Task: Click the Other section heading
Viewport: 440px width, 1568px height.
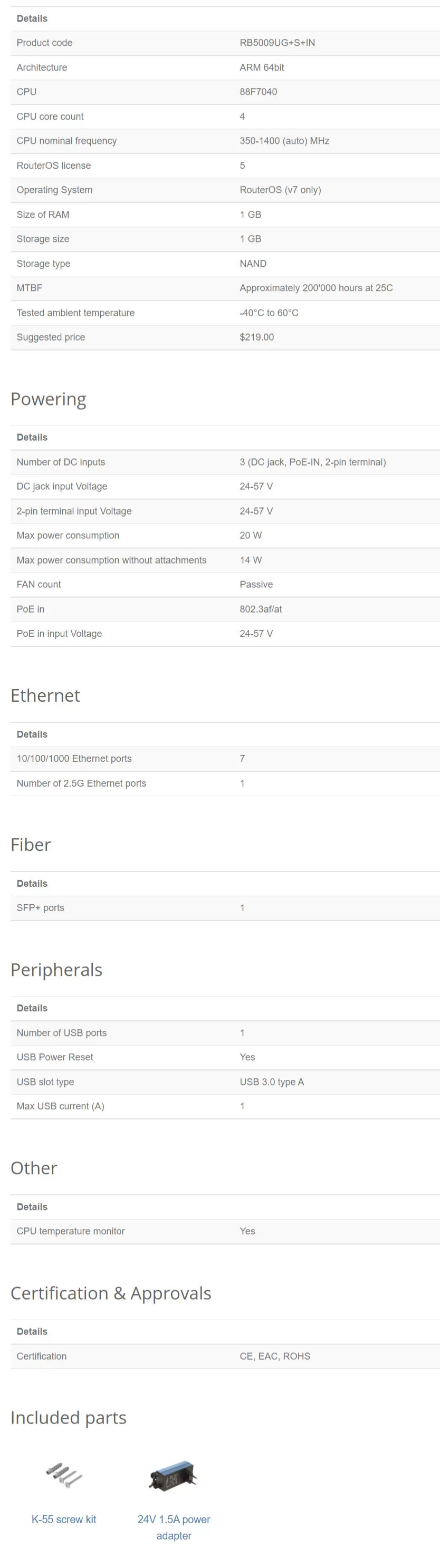Action: (x=34, y=1167)
